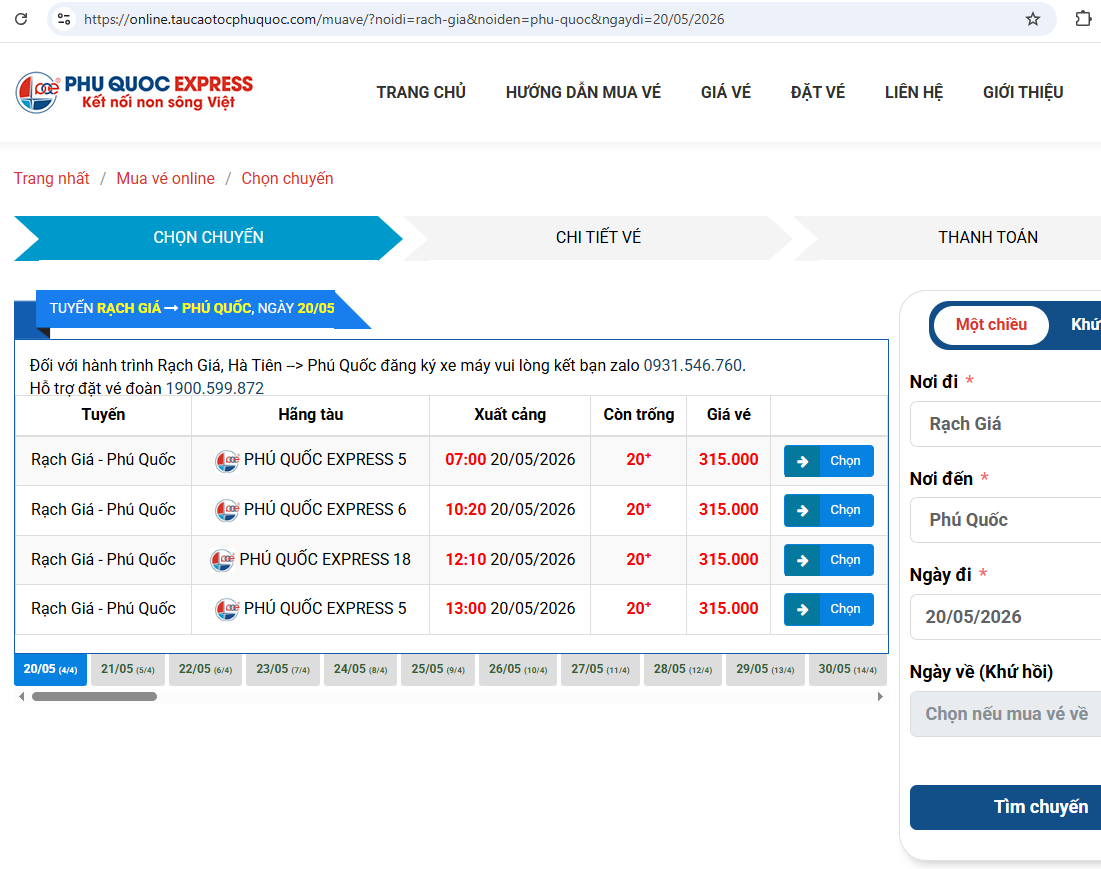This screenshot has width=1101, height=869.
Task: Select the 22/05 date tab
Action: 205,670
